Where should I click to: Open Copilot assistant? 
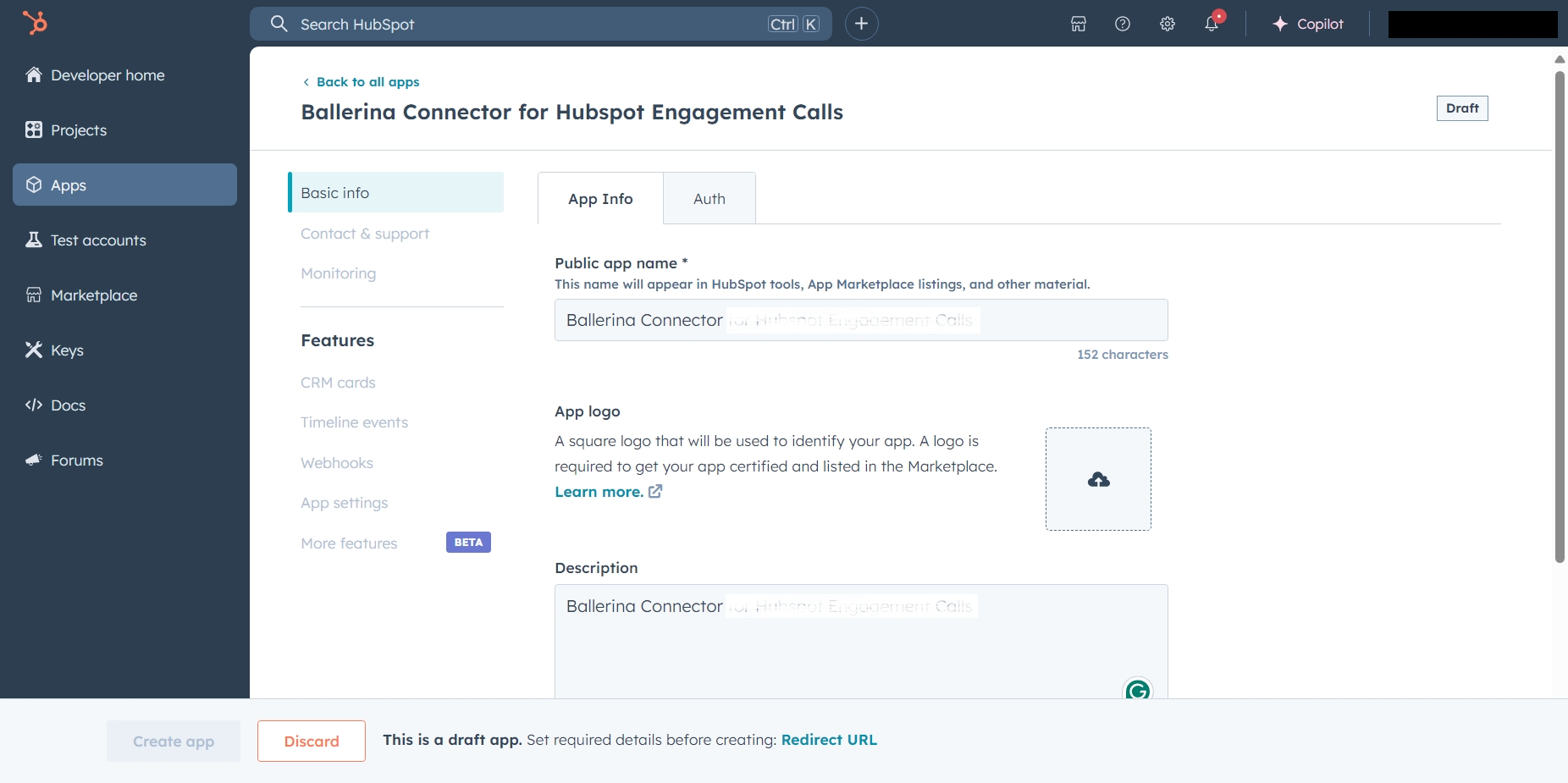coord(1308,24)
